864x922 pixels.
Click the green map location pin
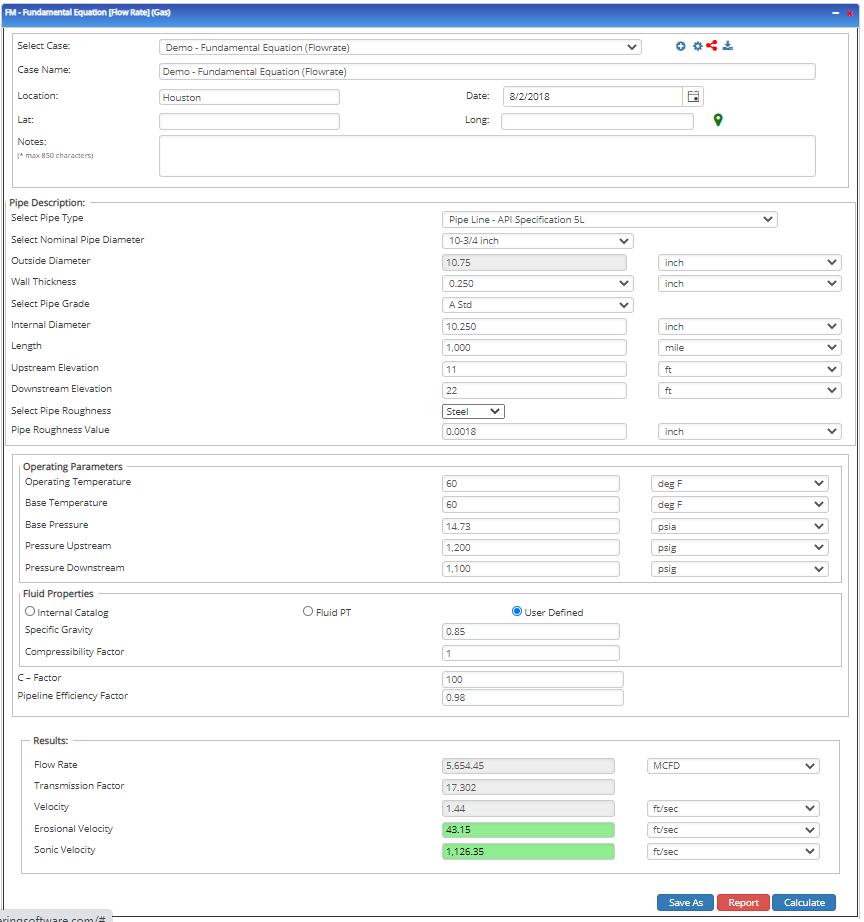[x=718, y=120]
